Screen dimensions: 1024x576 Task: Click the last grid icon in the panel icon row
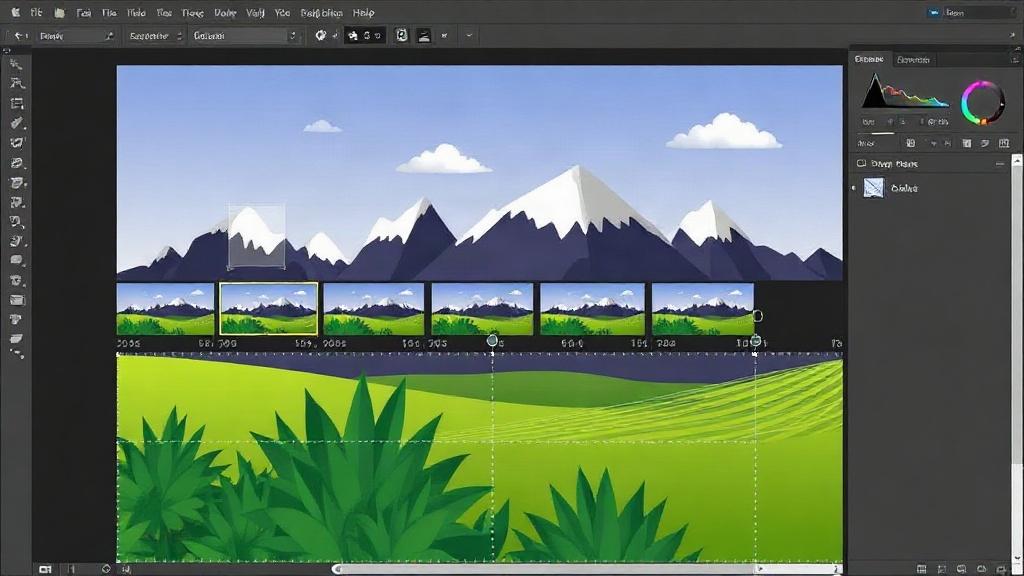point(1004,143)
